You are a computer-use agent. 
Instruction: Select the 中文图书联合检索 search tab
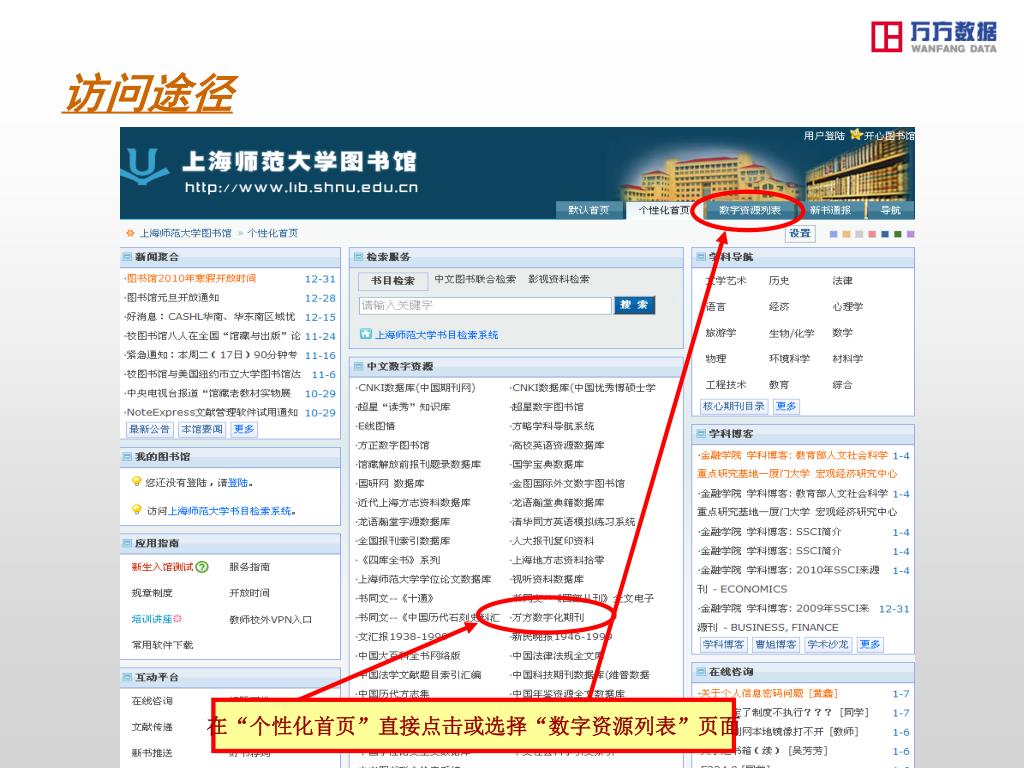[x=475, y=279]
